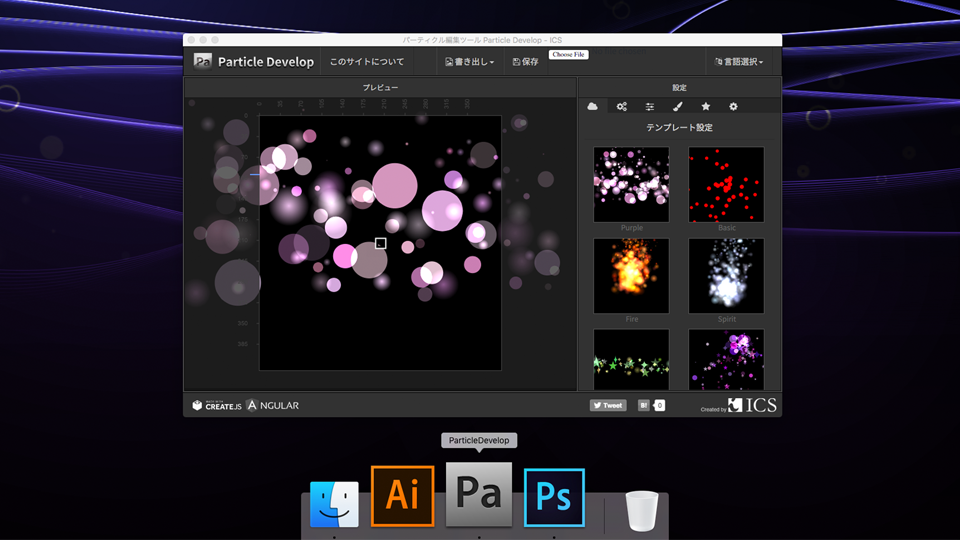This screenshot has width=960, height=540.
Task: Open the cloud template settings tab
Action: tap(593, 106)
